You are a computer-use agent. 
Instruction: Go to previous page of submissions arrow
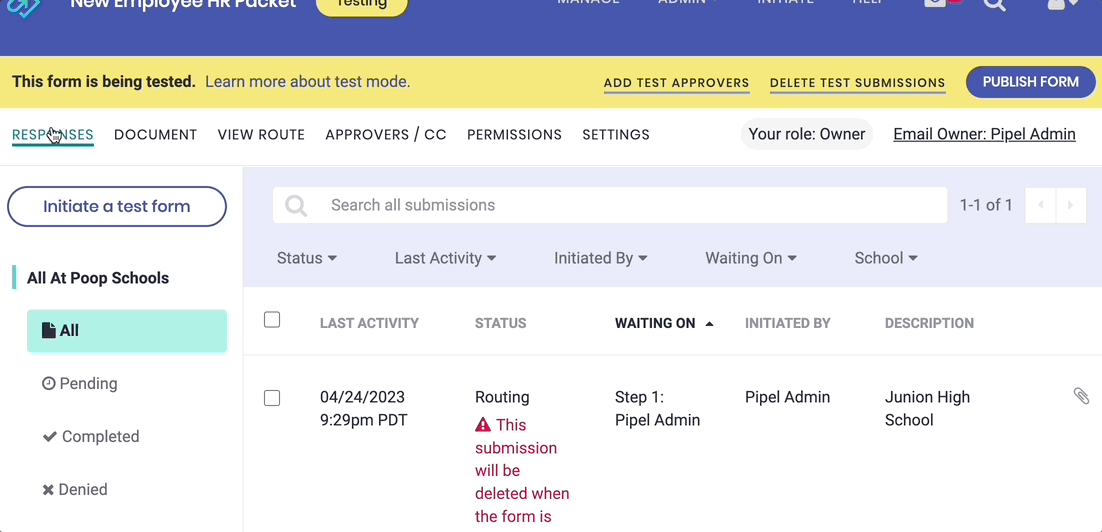coord(1040,205)
